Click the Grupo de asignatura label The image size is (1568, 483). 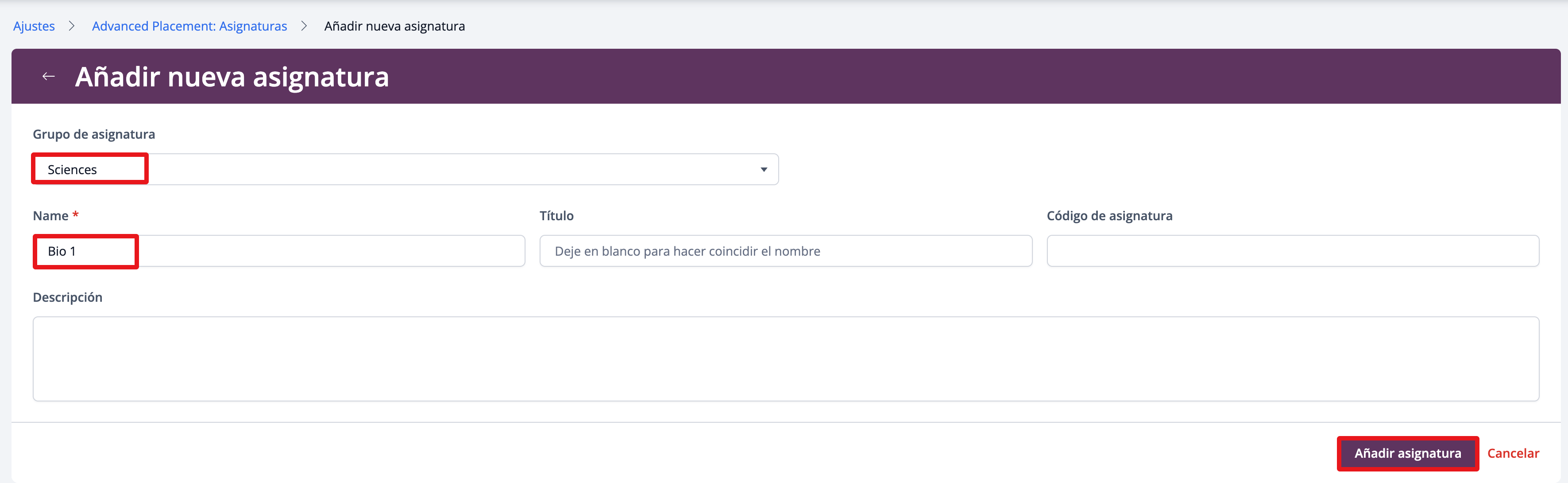pyautogui.click(x=94, y=134)
